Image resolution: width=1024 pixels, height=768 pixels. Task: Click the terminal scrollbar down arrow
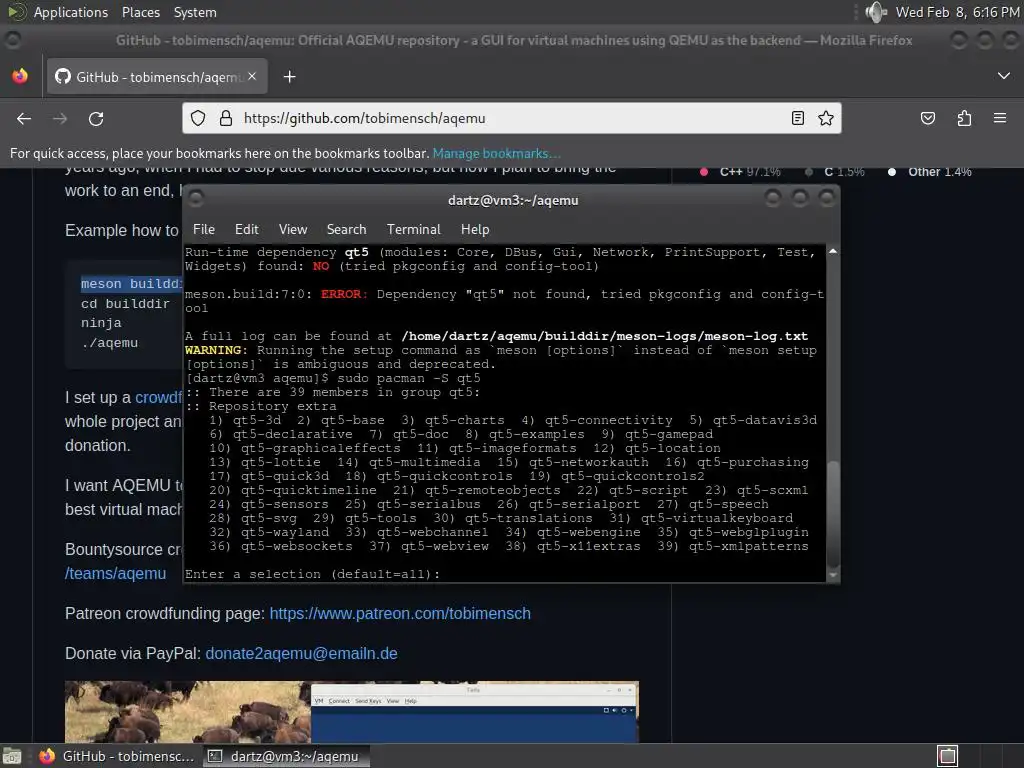click(833, 575)
